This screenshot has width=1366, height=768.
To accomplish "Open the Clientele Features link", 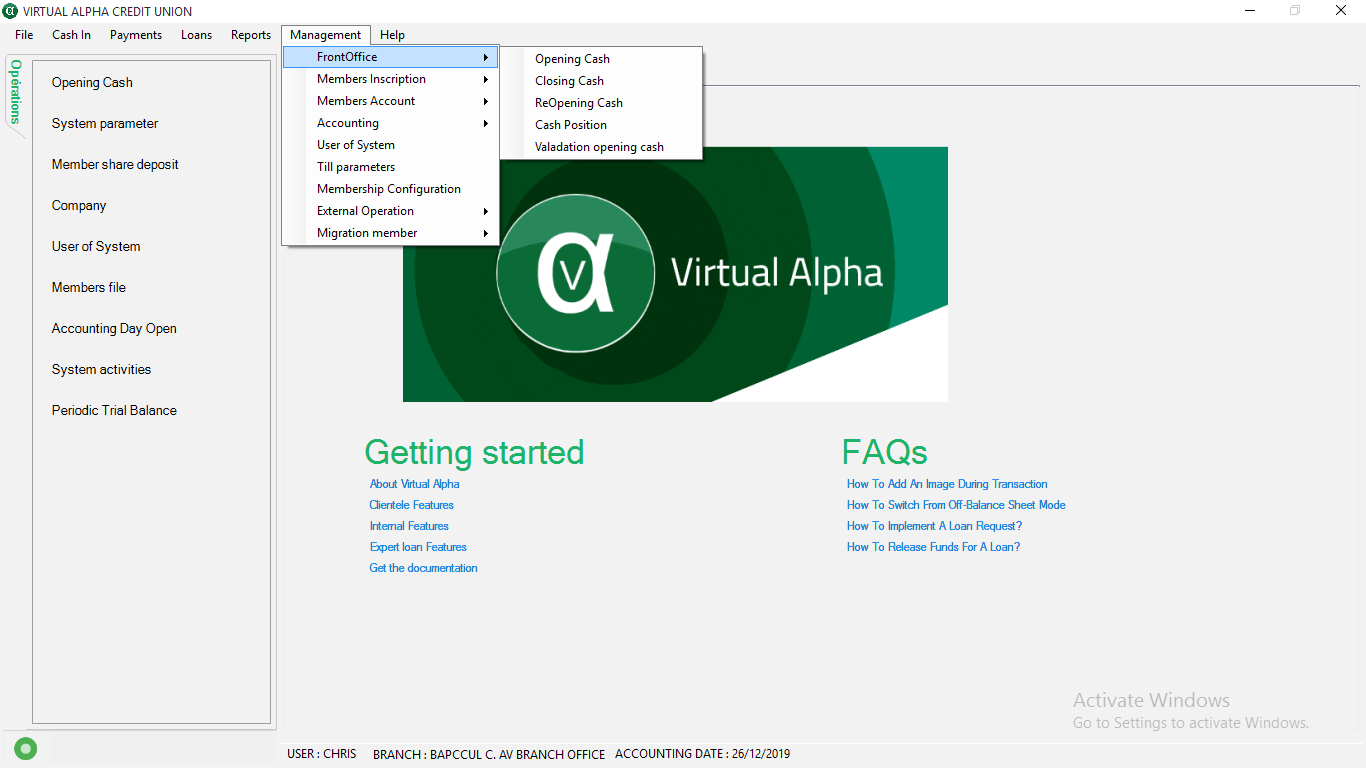I will 411,505.
